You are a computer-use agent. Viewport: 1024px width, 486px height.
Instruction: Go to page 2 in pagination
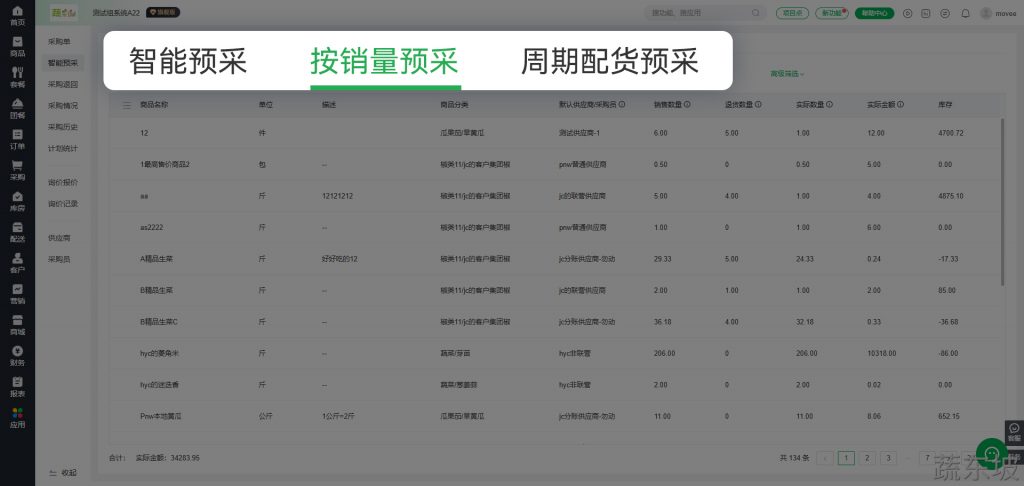click(x=867, y=458)
